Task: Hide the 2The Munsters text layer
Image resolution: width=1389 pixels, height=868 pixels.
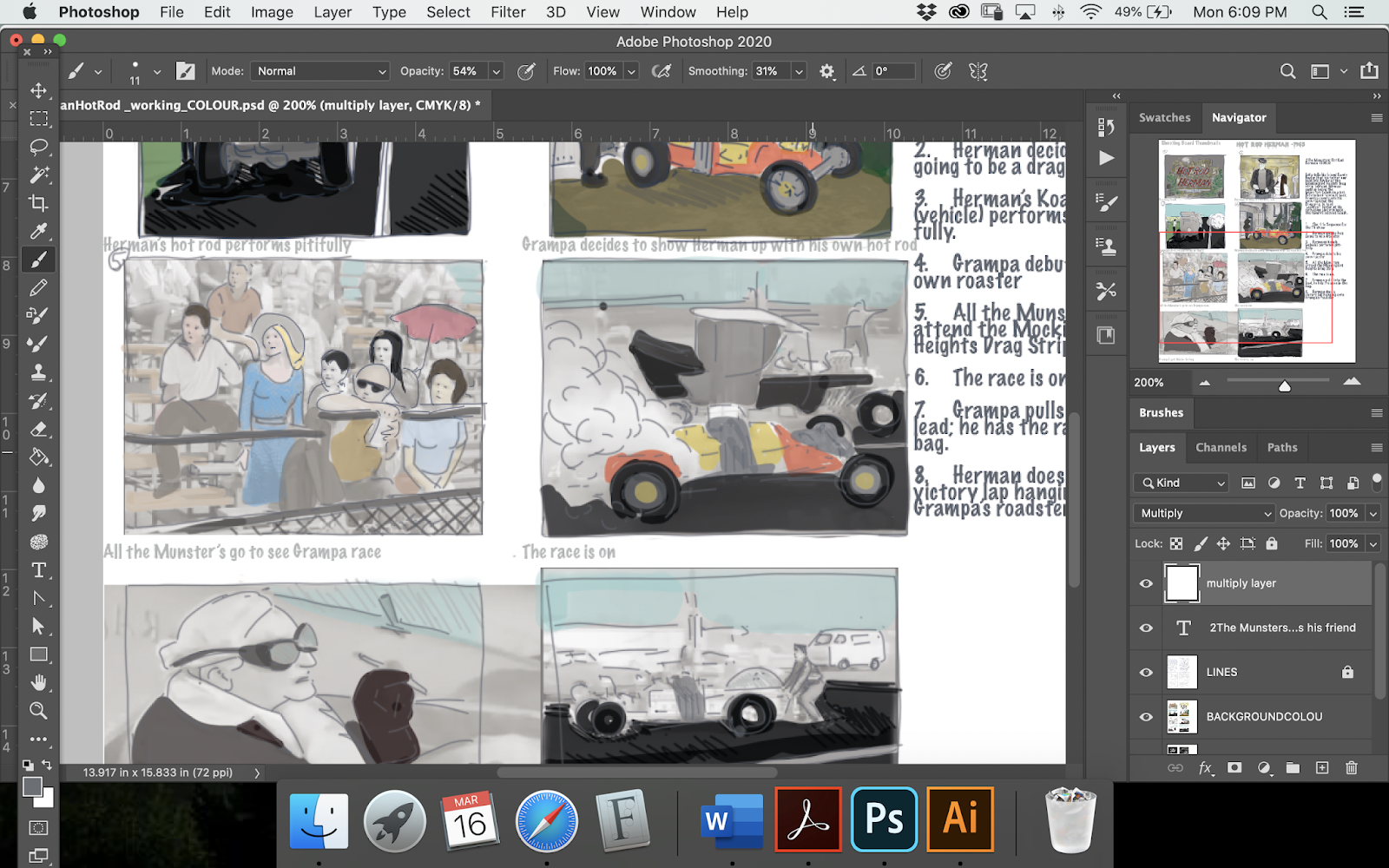Action: pos(1146,628)
